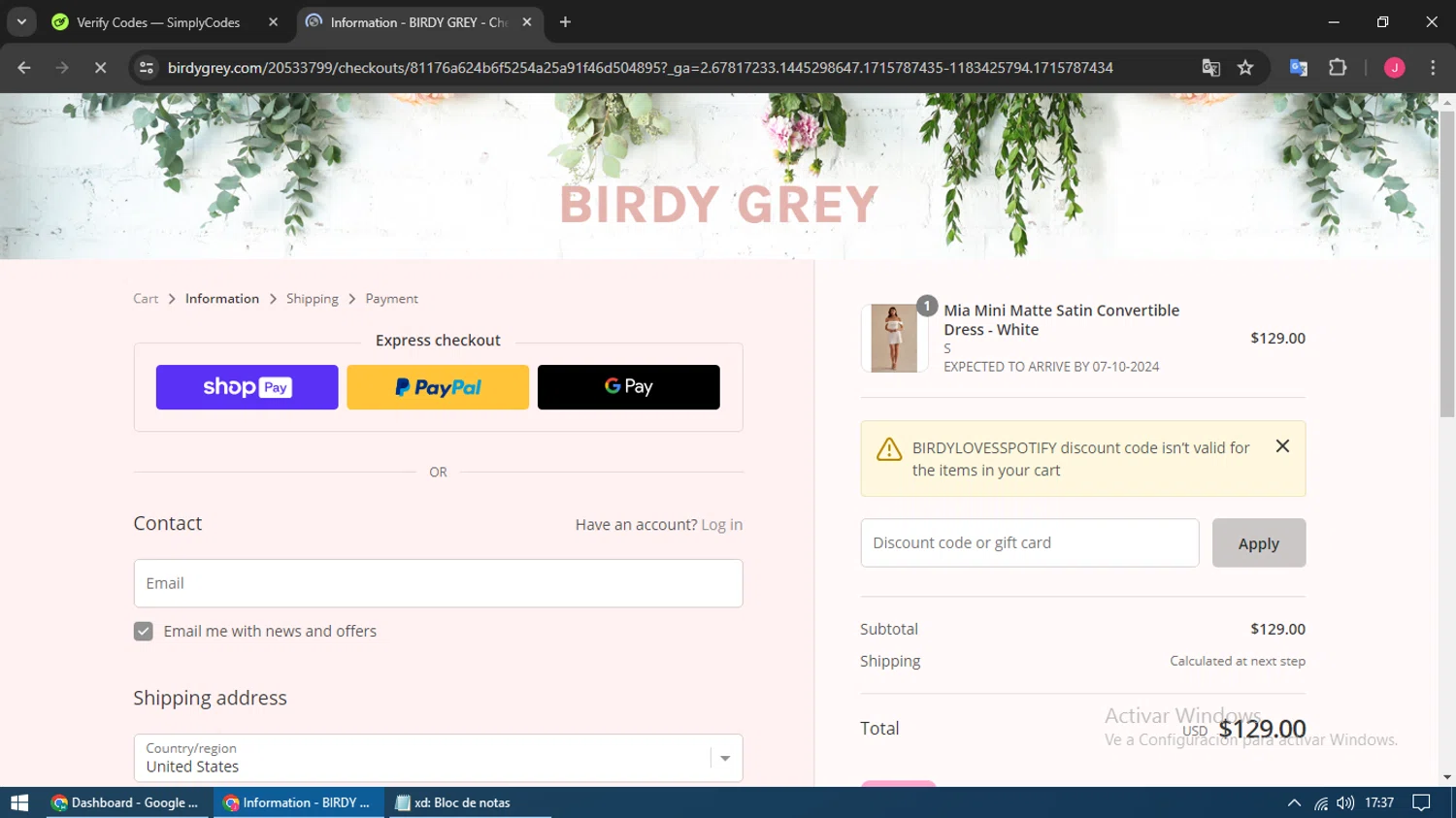
Task: Open the Google Translate extension icon
Action: 1299,68
